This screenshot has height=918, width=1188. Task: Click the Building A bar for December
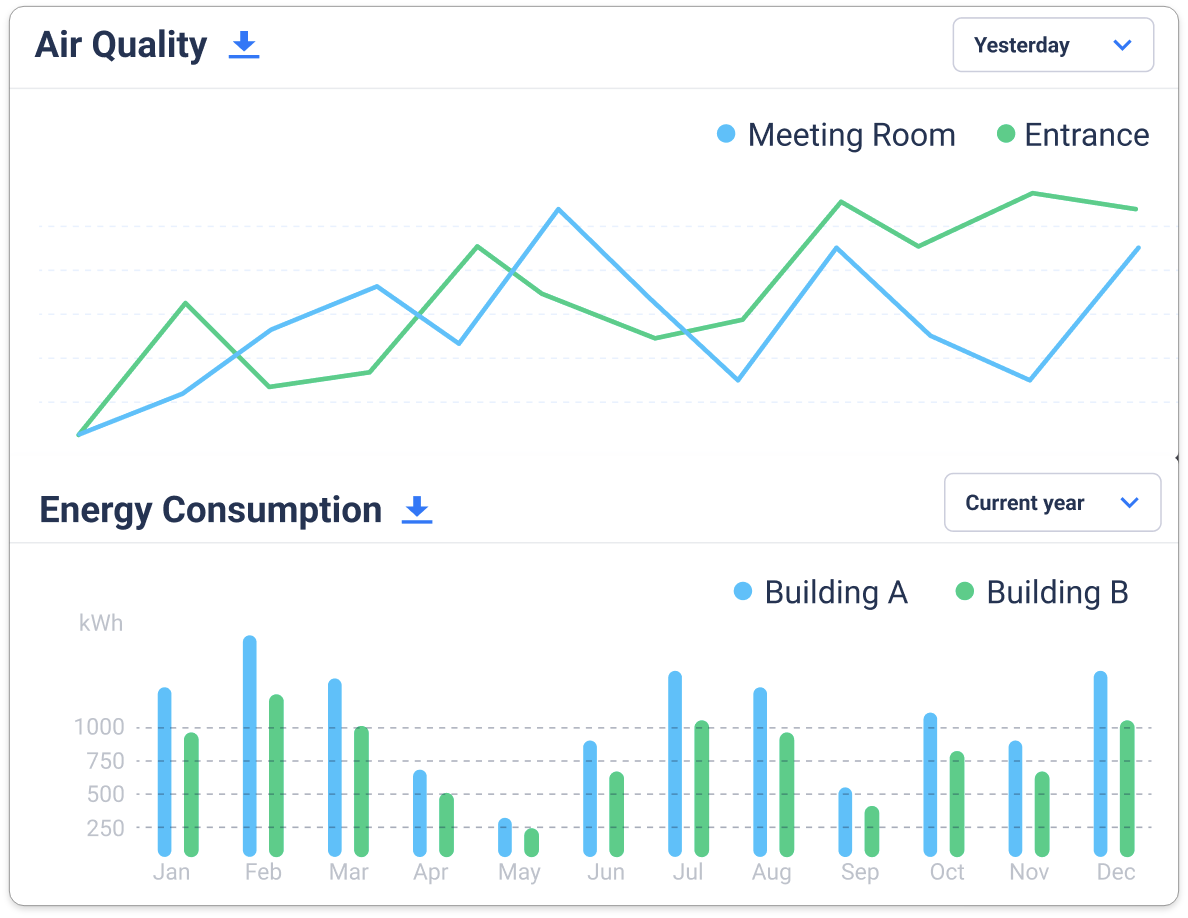[1101, 763]
